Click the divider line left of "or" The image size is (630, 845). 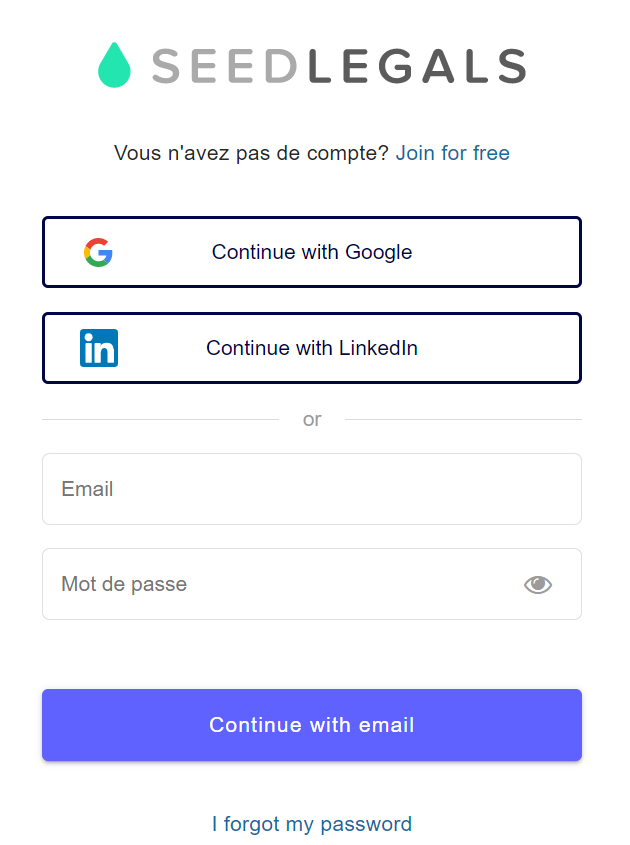point(160,420)
